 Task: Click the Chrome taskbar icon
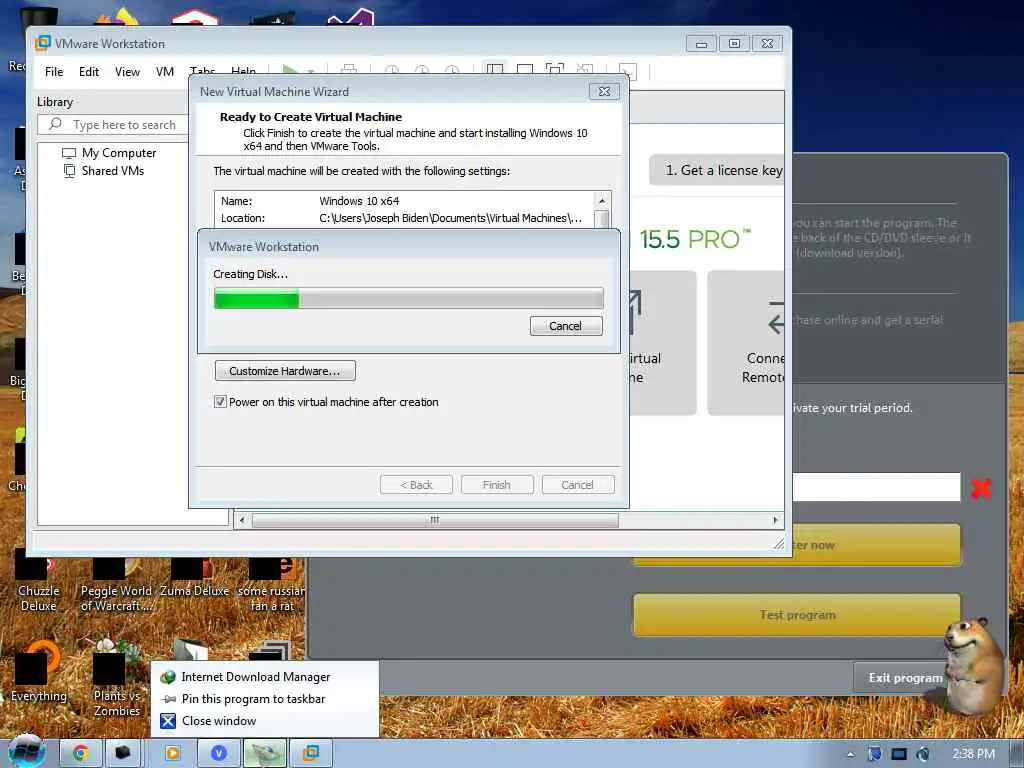(80, 753)
